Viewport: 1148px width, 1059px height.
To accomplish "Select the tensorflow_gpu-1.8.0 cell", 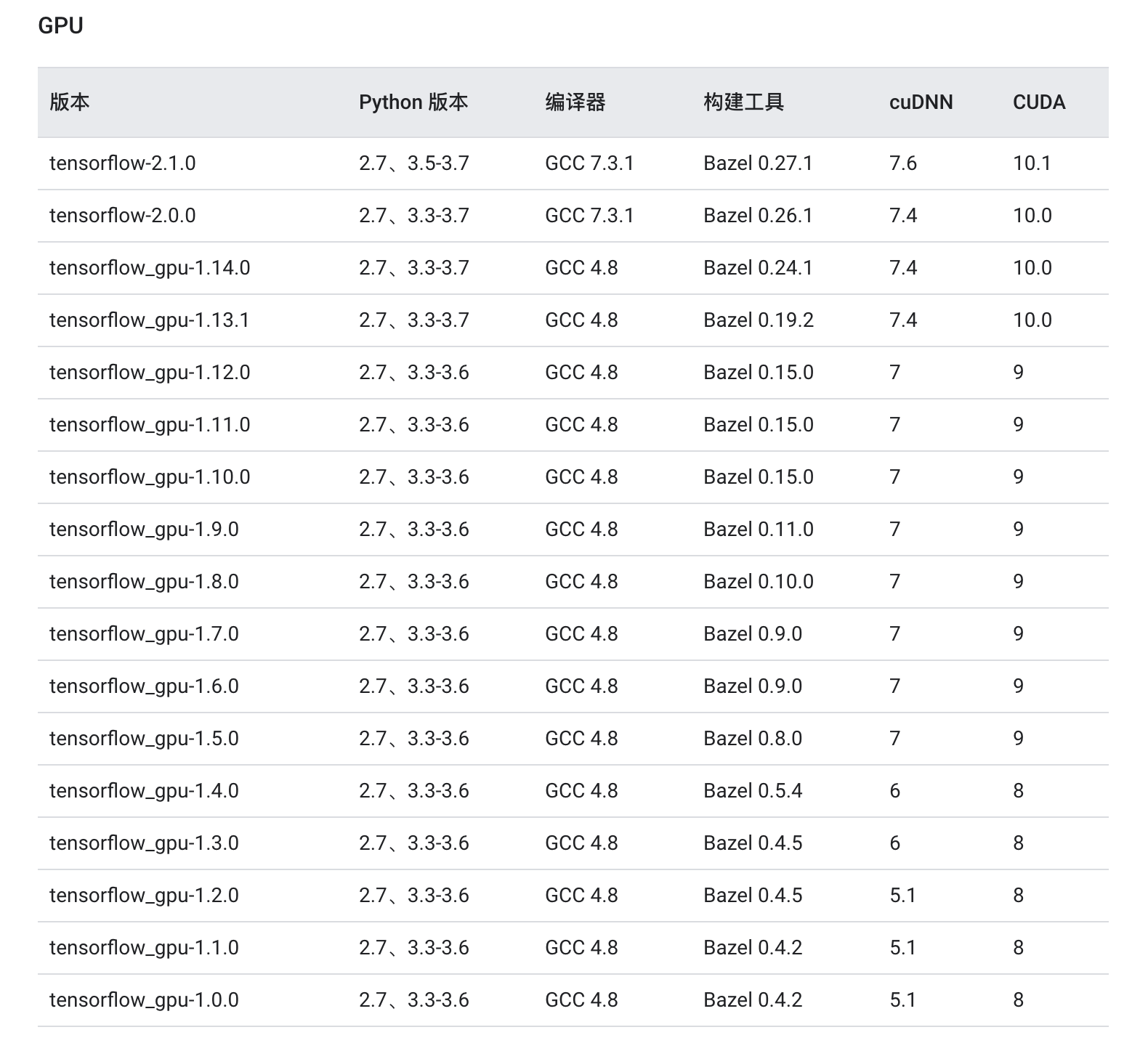I will (x=144, y=582).
